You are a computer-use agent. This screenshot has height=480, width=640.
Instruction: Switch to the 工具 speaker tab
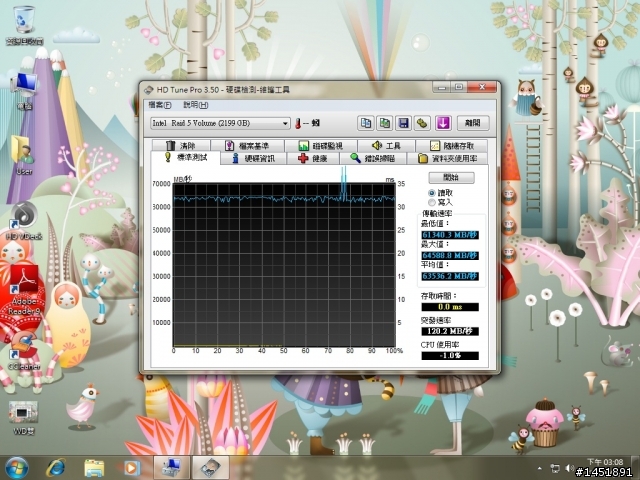tap(386, 145)
